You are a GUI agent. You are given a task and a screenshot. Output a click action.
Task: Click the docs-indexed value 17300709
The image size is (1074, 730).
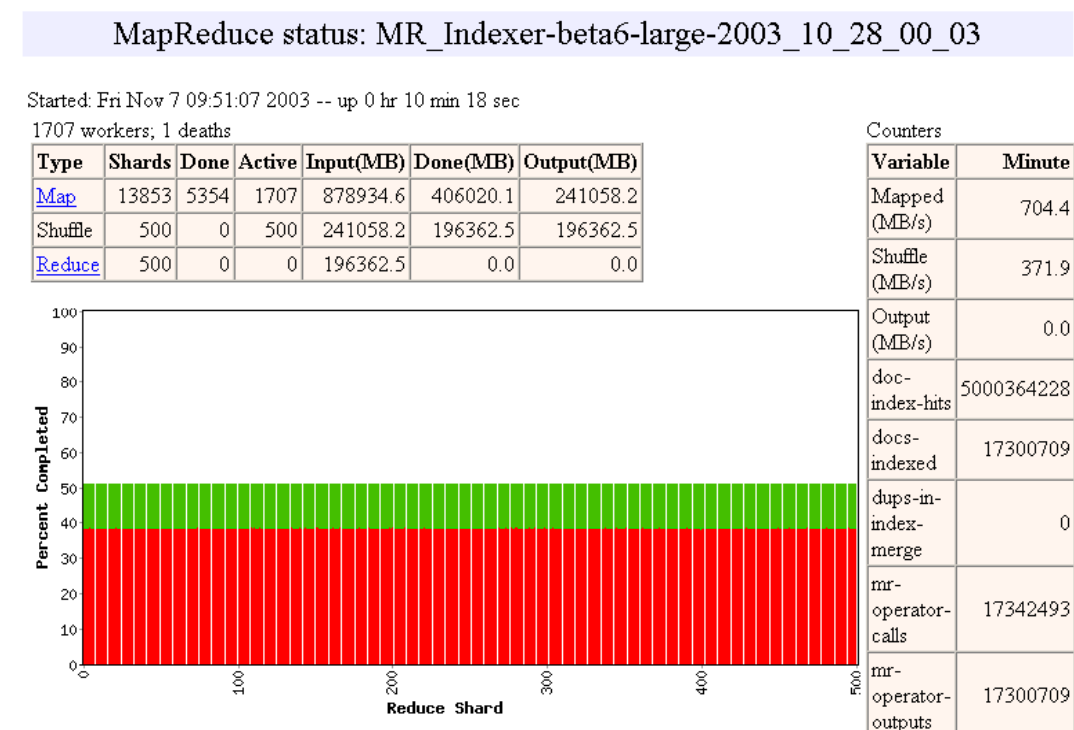[1026, 449]
